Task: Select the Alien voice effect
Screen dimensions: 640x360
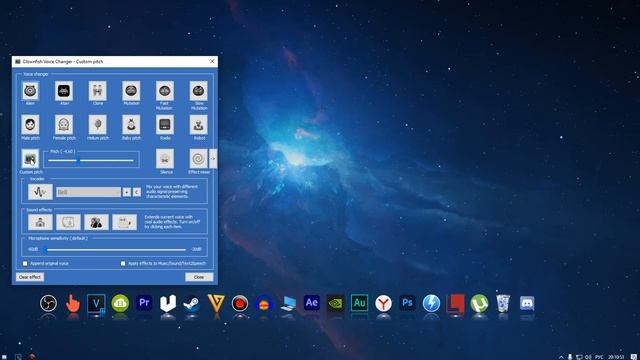Action: click(30, 91)
